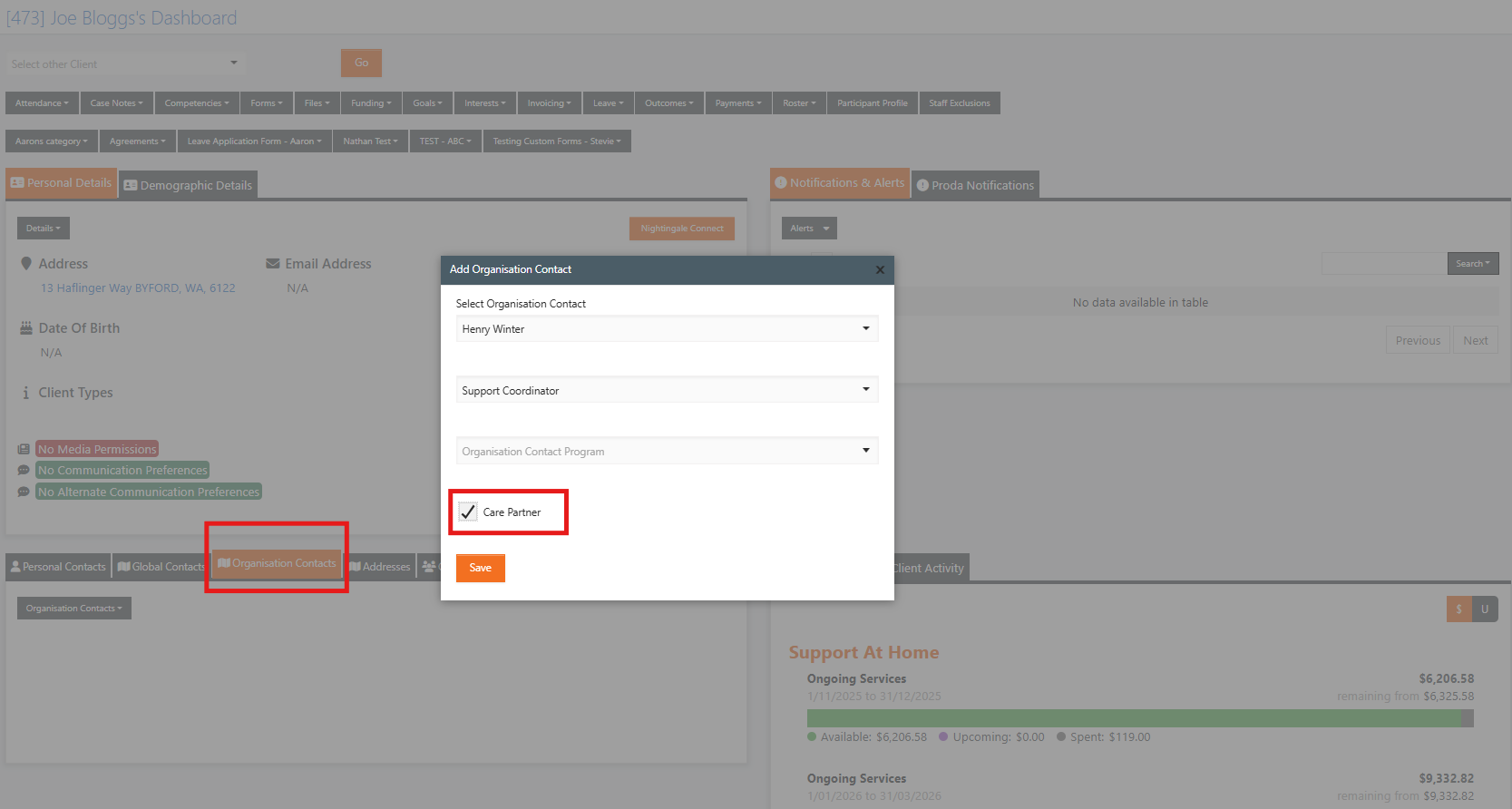Image resolution: width=1512 pixels, height=809 pixels.
Task: Open the Support Coordinator role dropdown
Action: click(x=667, y=390)
